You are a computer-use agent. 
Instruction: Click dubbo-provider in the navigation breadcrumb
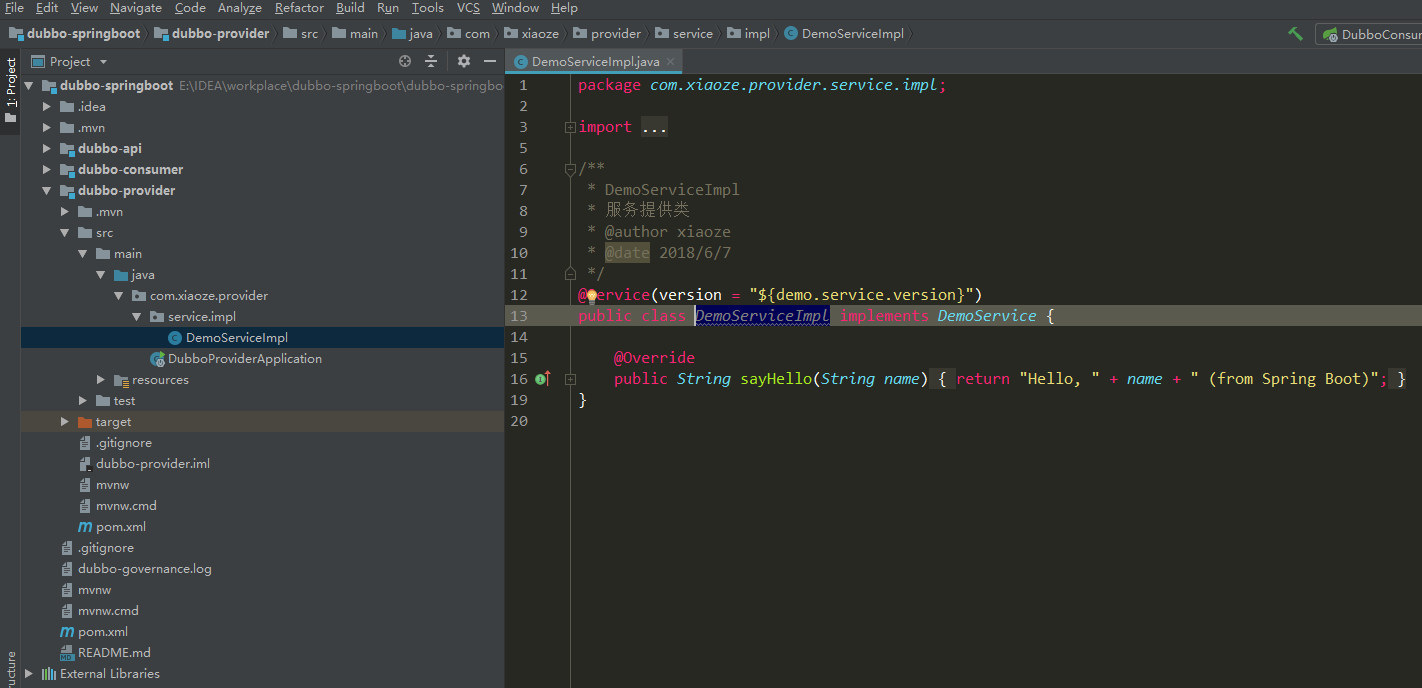(x=220, y=34)
